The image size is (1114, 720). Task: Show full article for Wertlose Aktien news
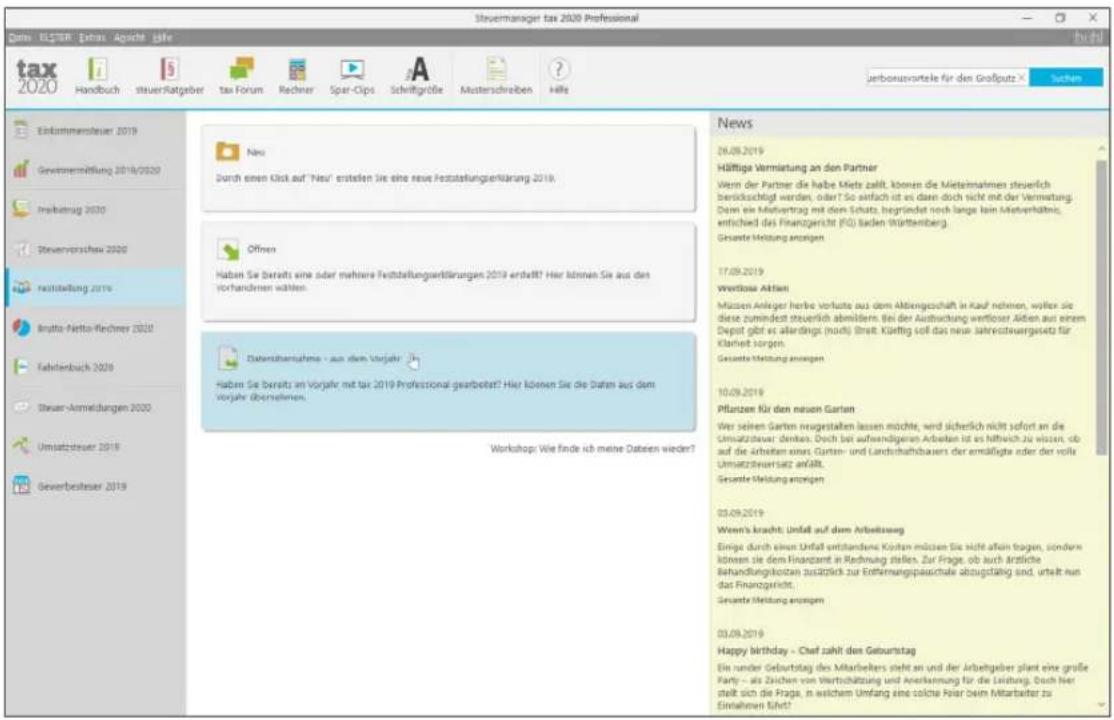coord(770,358)
